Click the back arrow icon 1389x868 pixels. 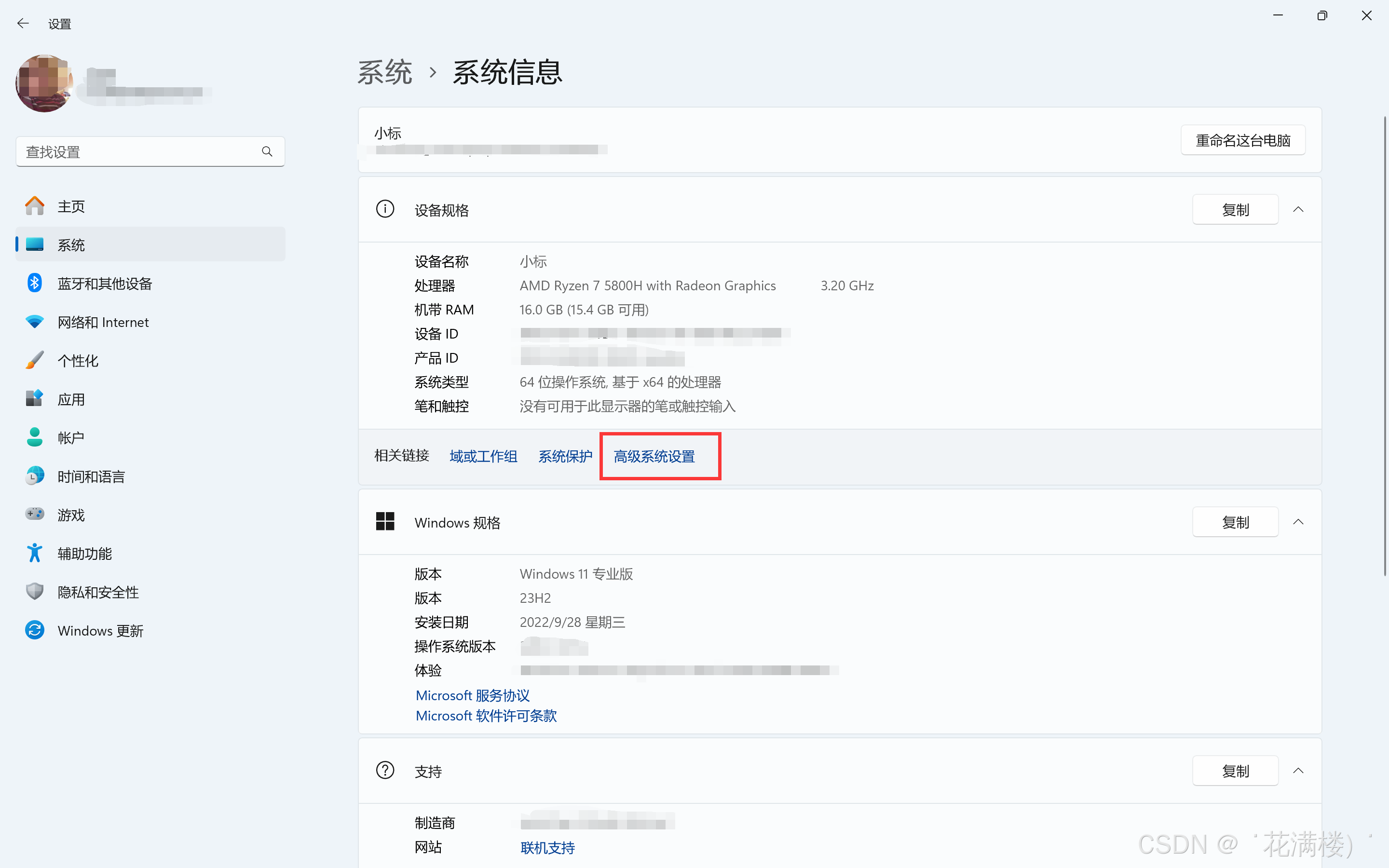[23, 24]
